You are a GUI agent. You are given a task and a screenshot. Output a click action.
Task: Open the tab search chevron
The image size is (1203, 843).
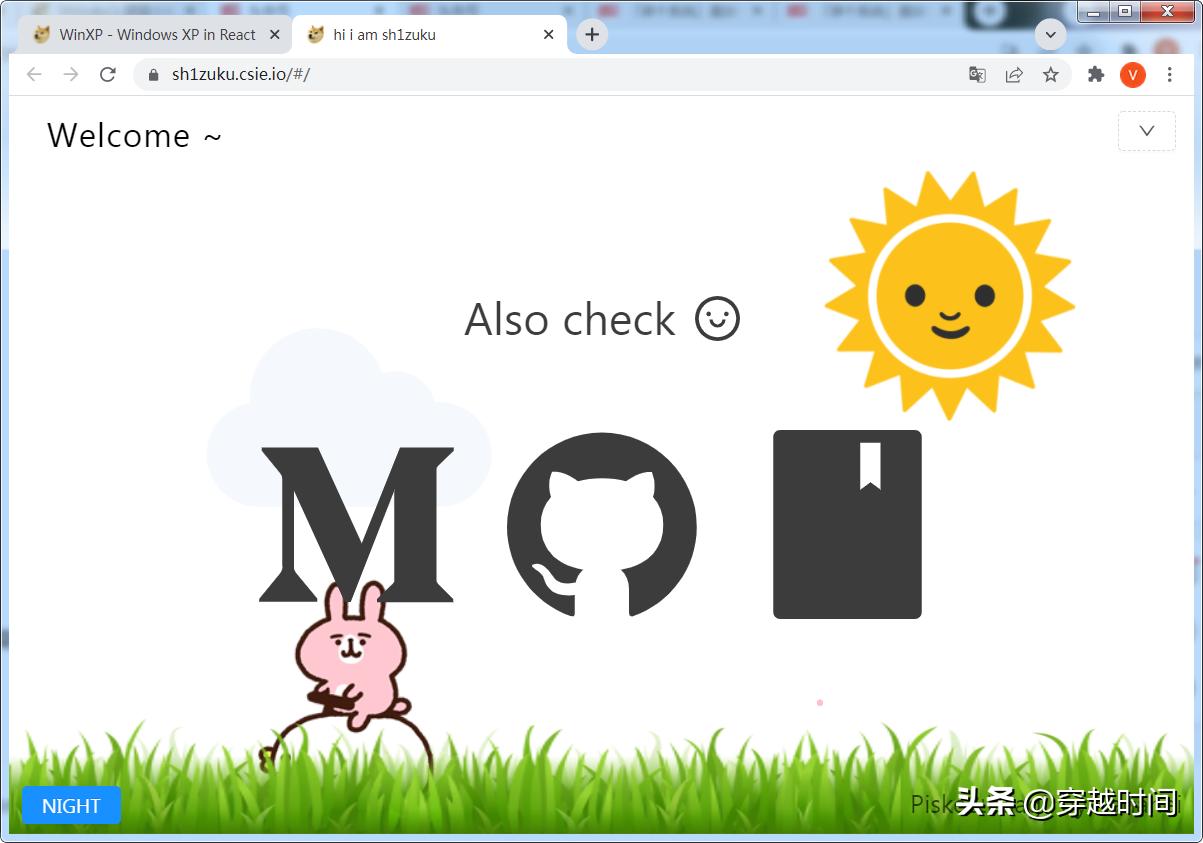(1050, 33)
